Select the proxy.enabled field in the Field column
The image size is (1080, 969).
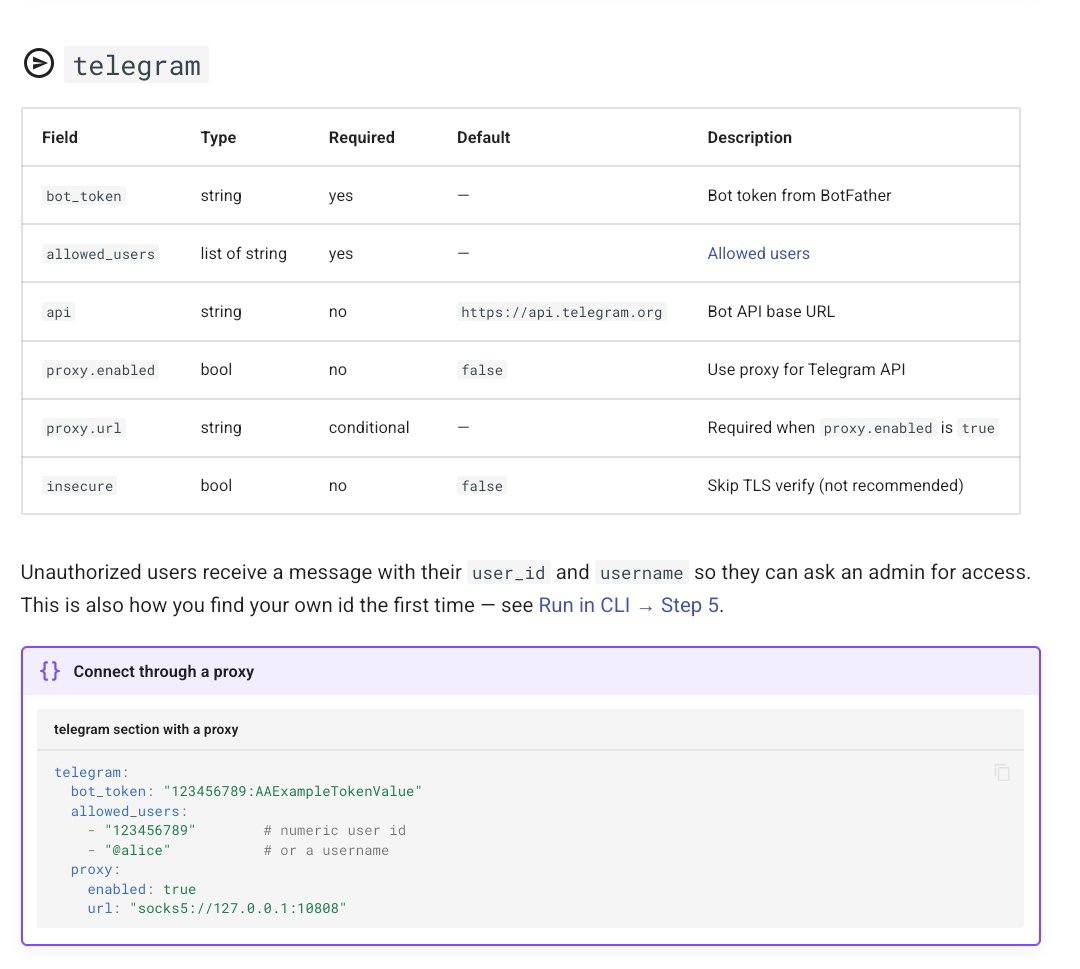(x=101, y=370)
